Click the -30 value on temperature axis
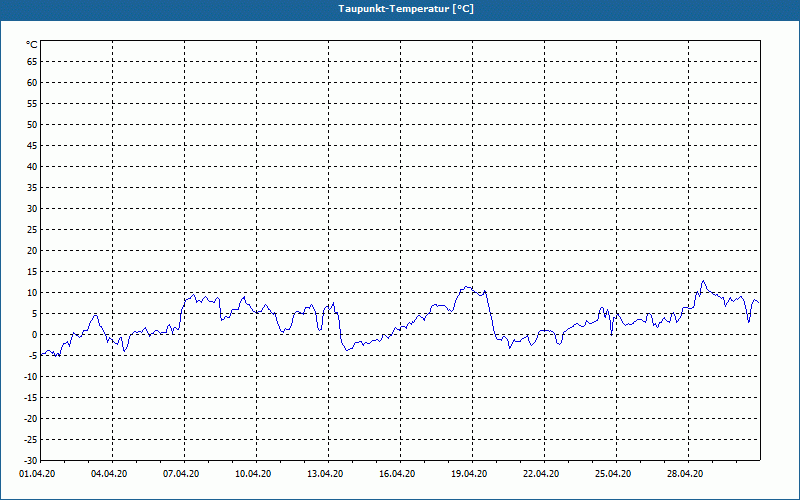This screenshot has width=800, height=500. [x=31, y=461]
